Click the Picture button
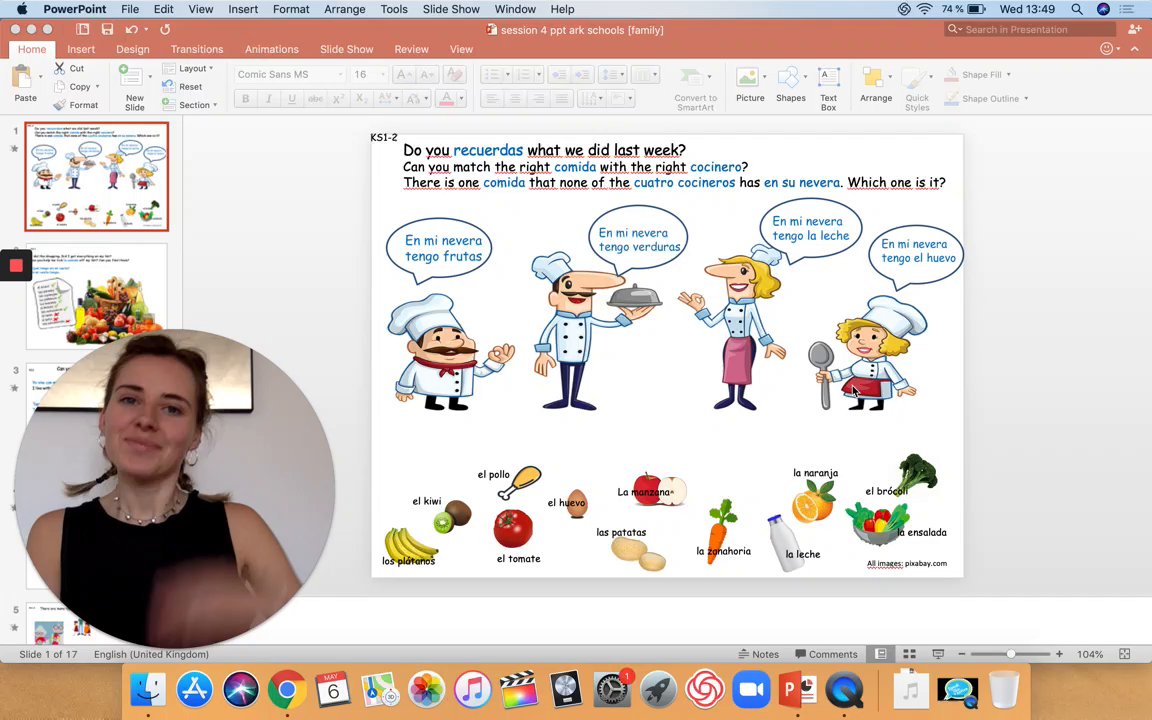1152x720 pixels. pos(750,84)
